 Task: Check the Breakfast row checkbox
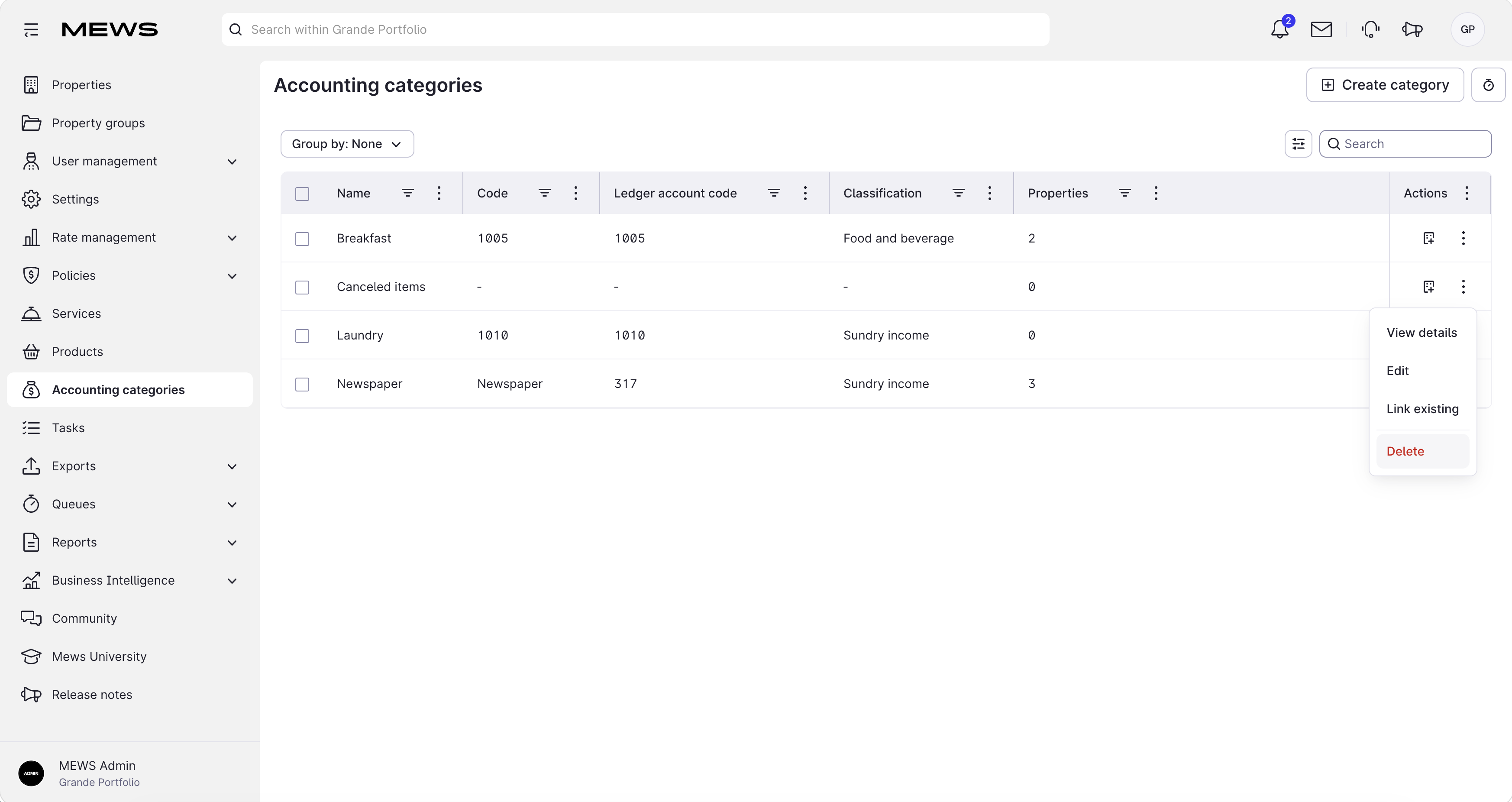tap(302, 239)
